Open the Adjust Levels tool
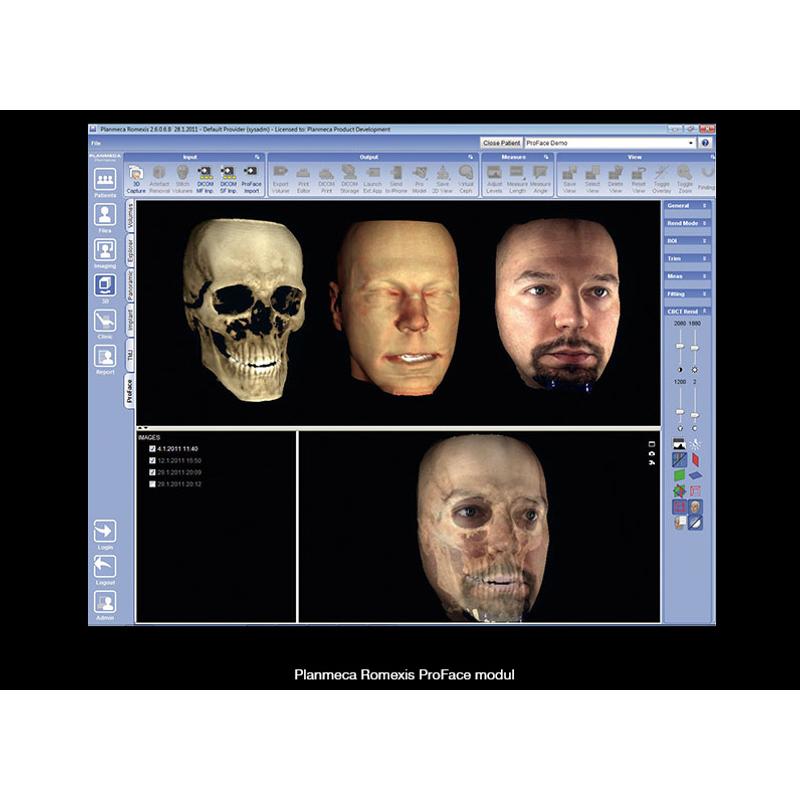The width and height of the screenshot is (800, 800). (494, 179)
